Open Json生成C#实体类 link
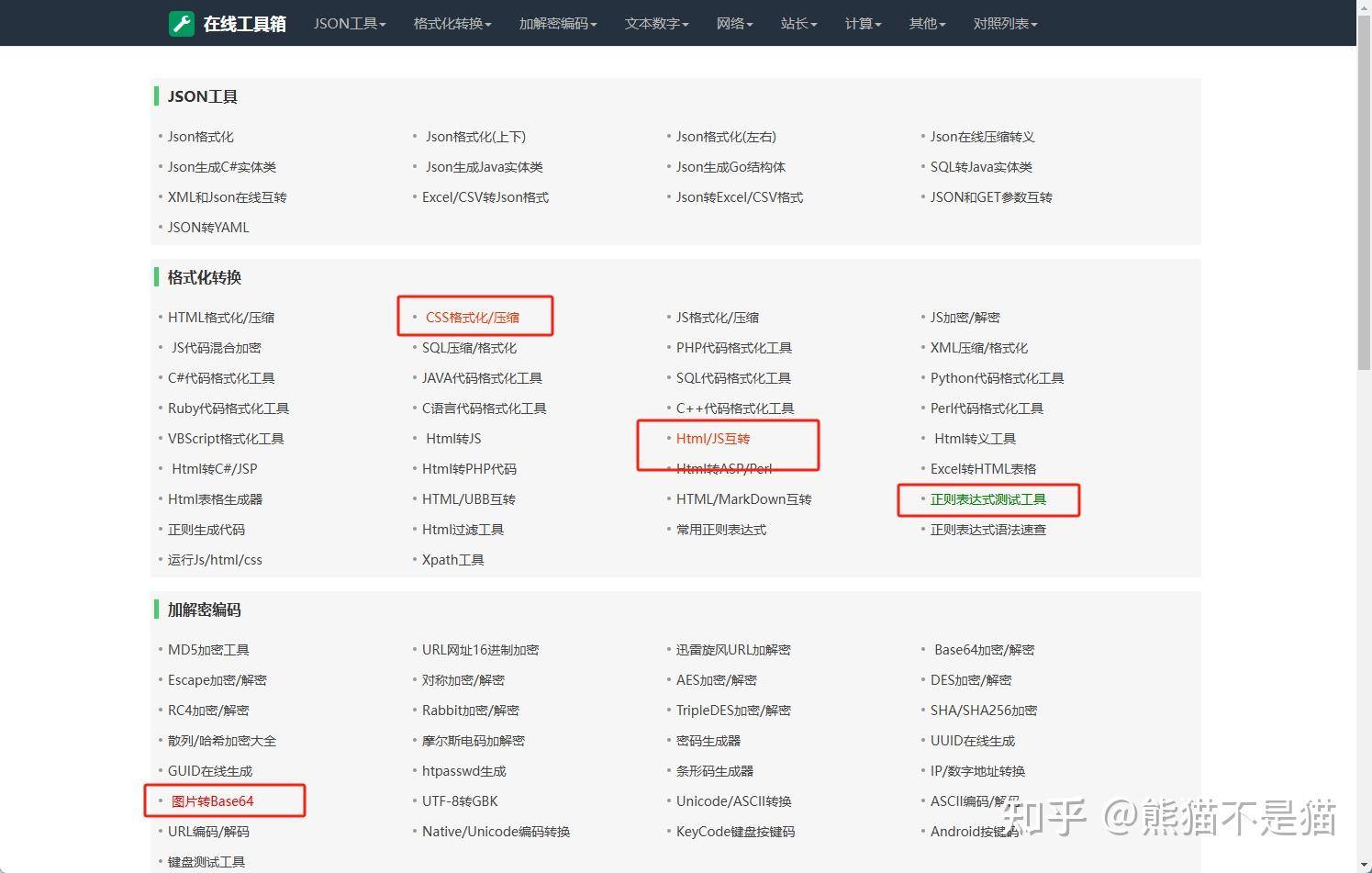1372x873 pixels. [x=222, y=167]
